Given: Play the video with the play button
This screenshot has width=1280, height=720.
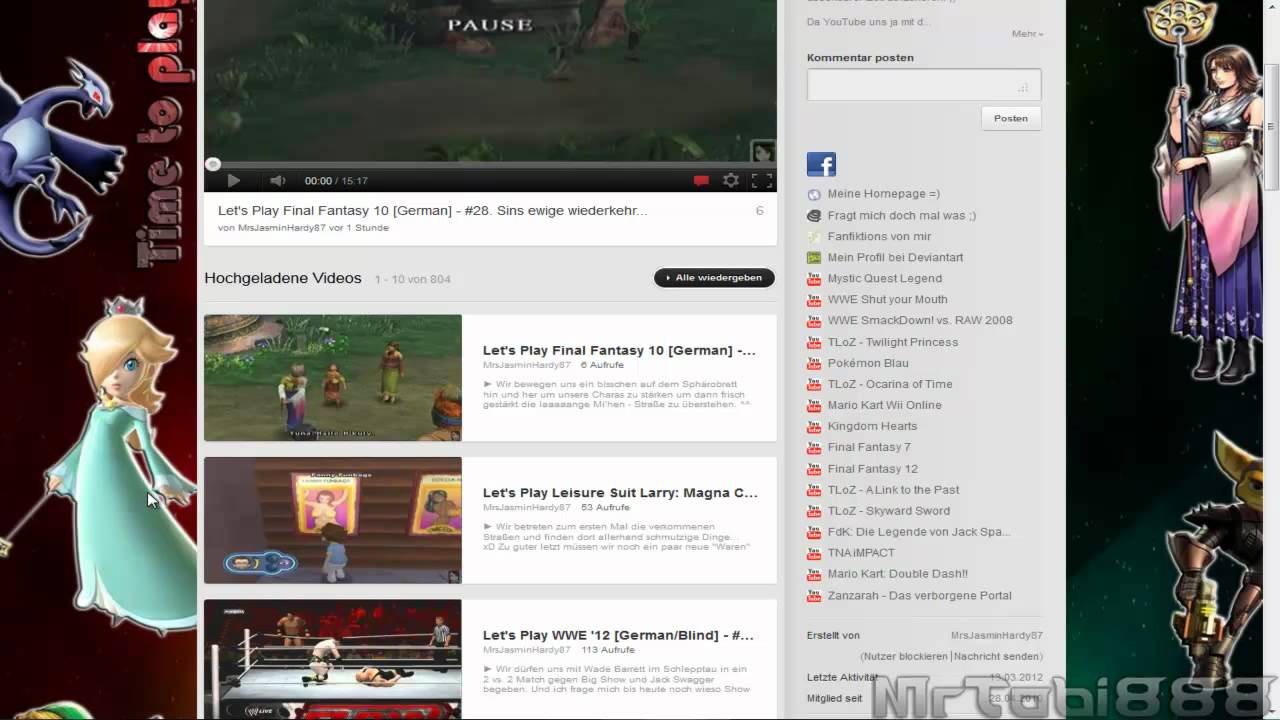Looking at the screenshot, I should (234, 181).
